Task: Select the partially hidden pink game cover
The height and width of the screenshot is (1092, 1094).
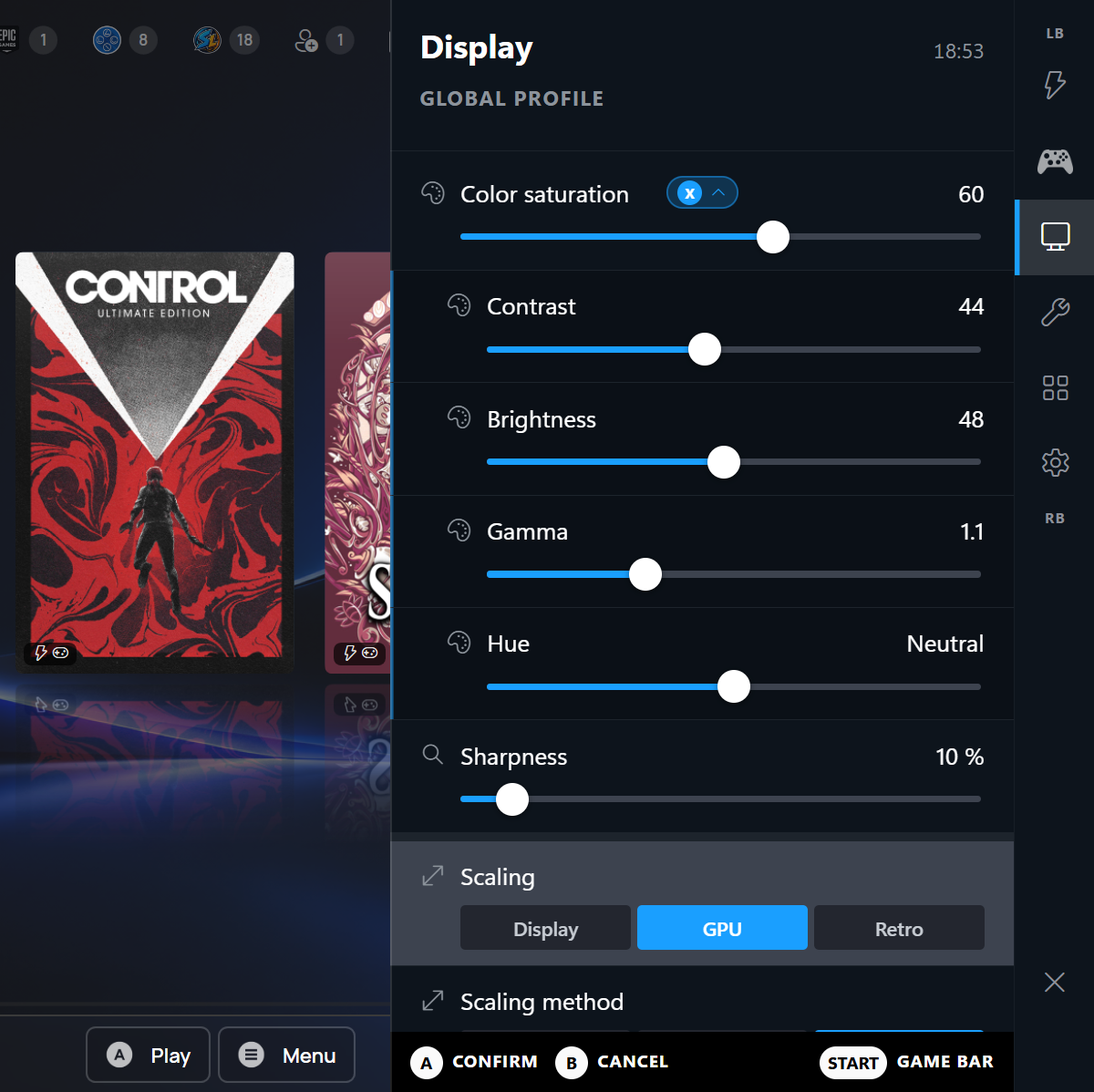Action: (x=358, y=463)
